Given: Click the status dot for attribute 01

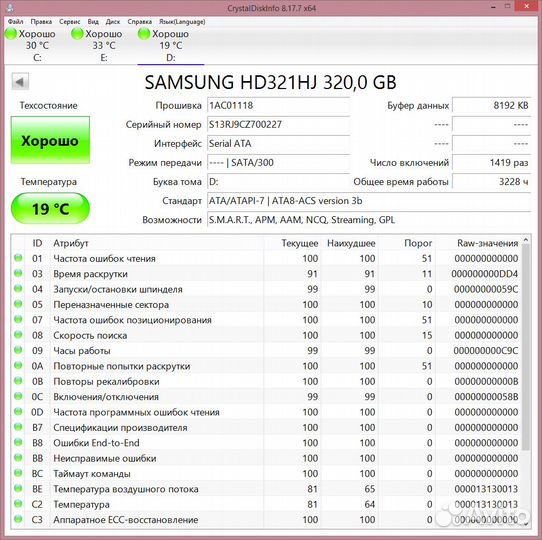Looking at the screenshot, I should tap(18, 258).
